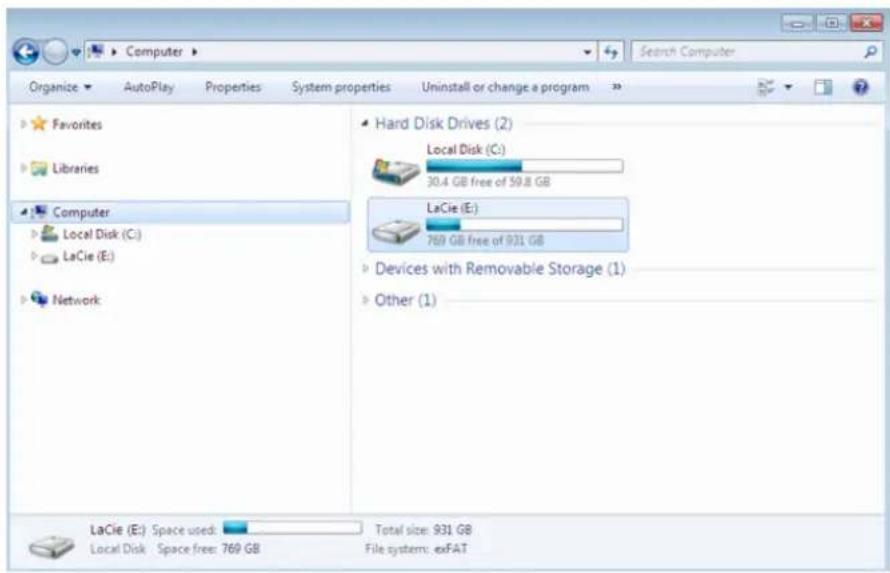This screenshot has width=890, height=573.
Task: Click the magnifier search icon
Action: point(870,52)
